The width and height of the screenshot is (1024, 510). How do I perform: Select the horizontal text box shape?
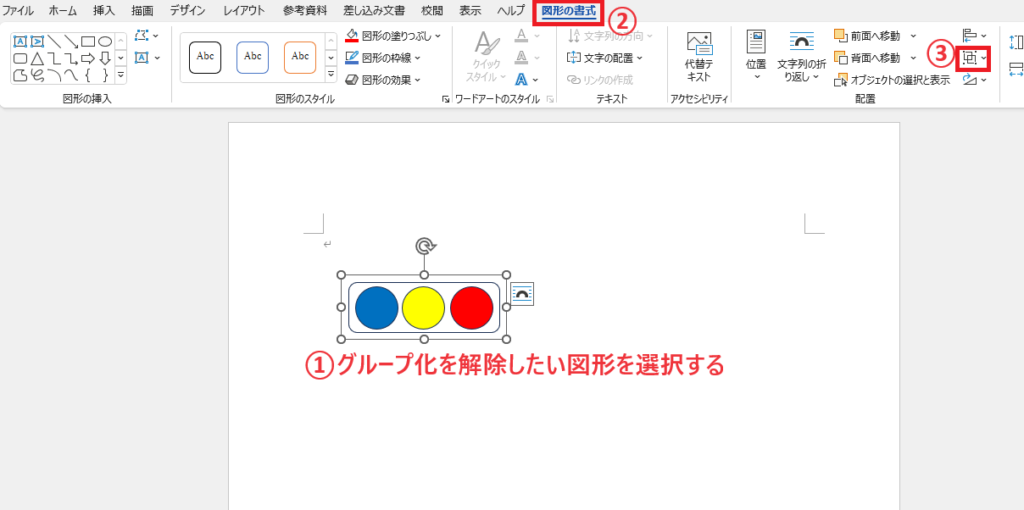20,42
